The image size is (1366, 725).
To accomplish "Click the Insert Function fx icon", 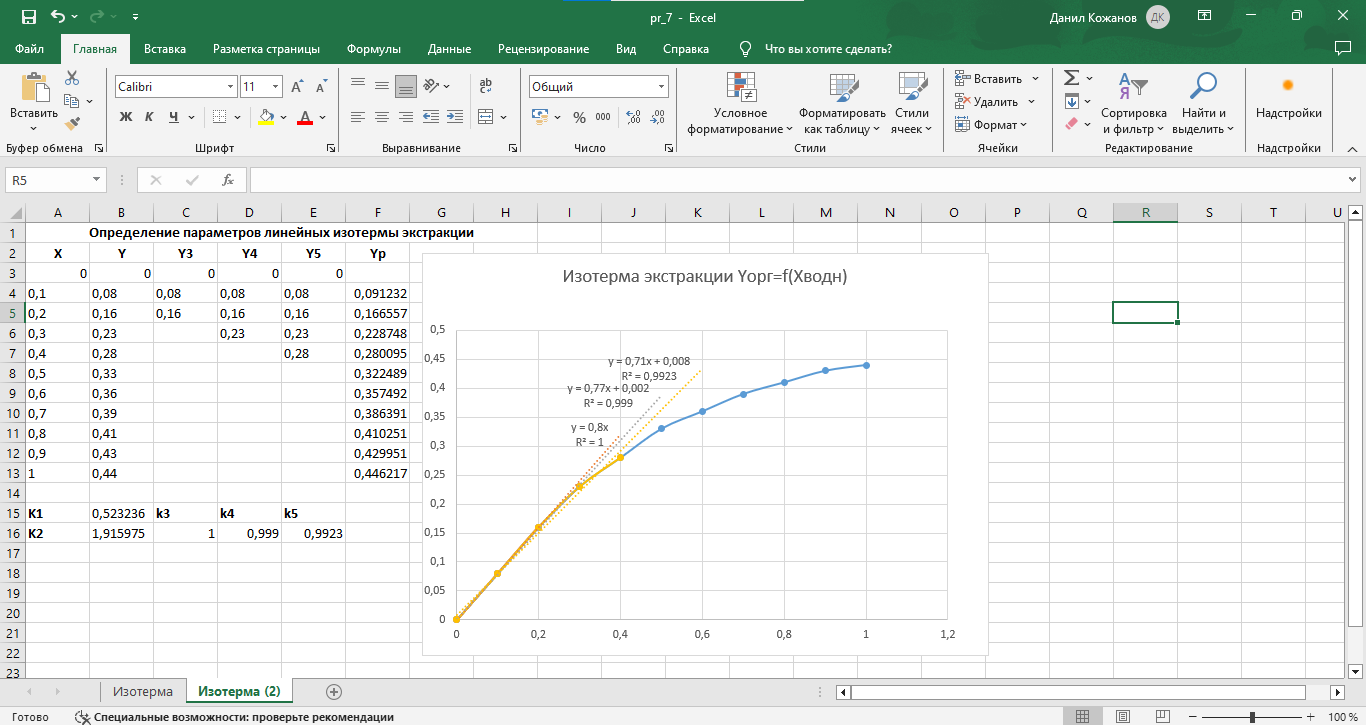I will [x=228, y=180].
